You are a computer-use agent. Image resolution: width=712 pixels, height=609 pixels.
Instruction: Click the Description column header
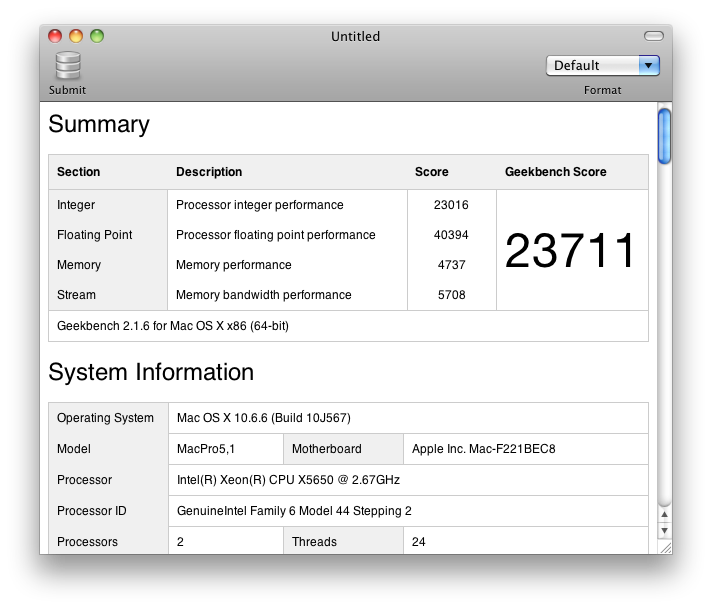[209, 172]
